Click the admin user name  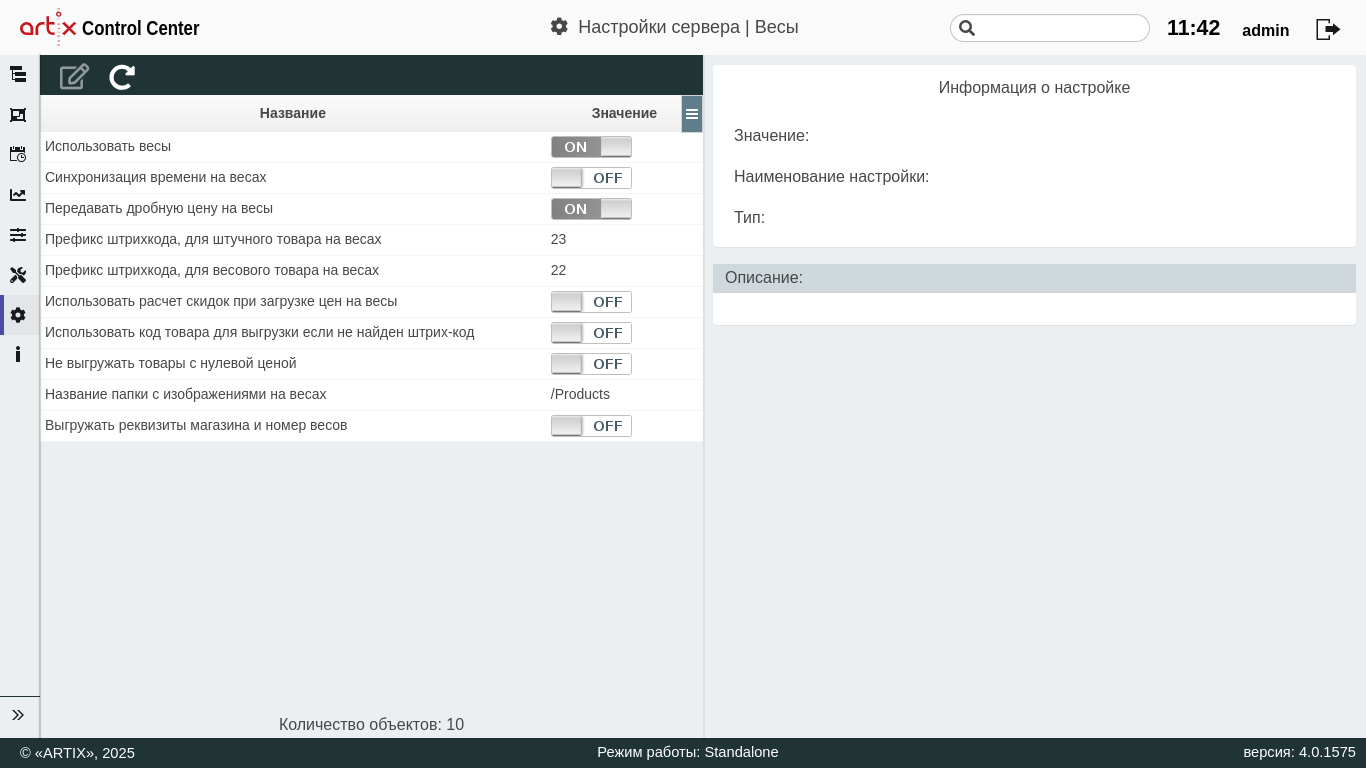coord(1265,31)
